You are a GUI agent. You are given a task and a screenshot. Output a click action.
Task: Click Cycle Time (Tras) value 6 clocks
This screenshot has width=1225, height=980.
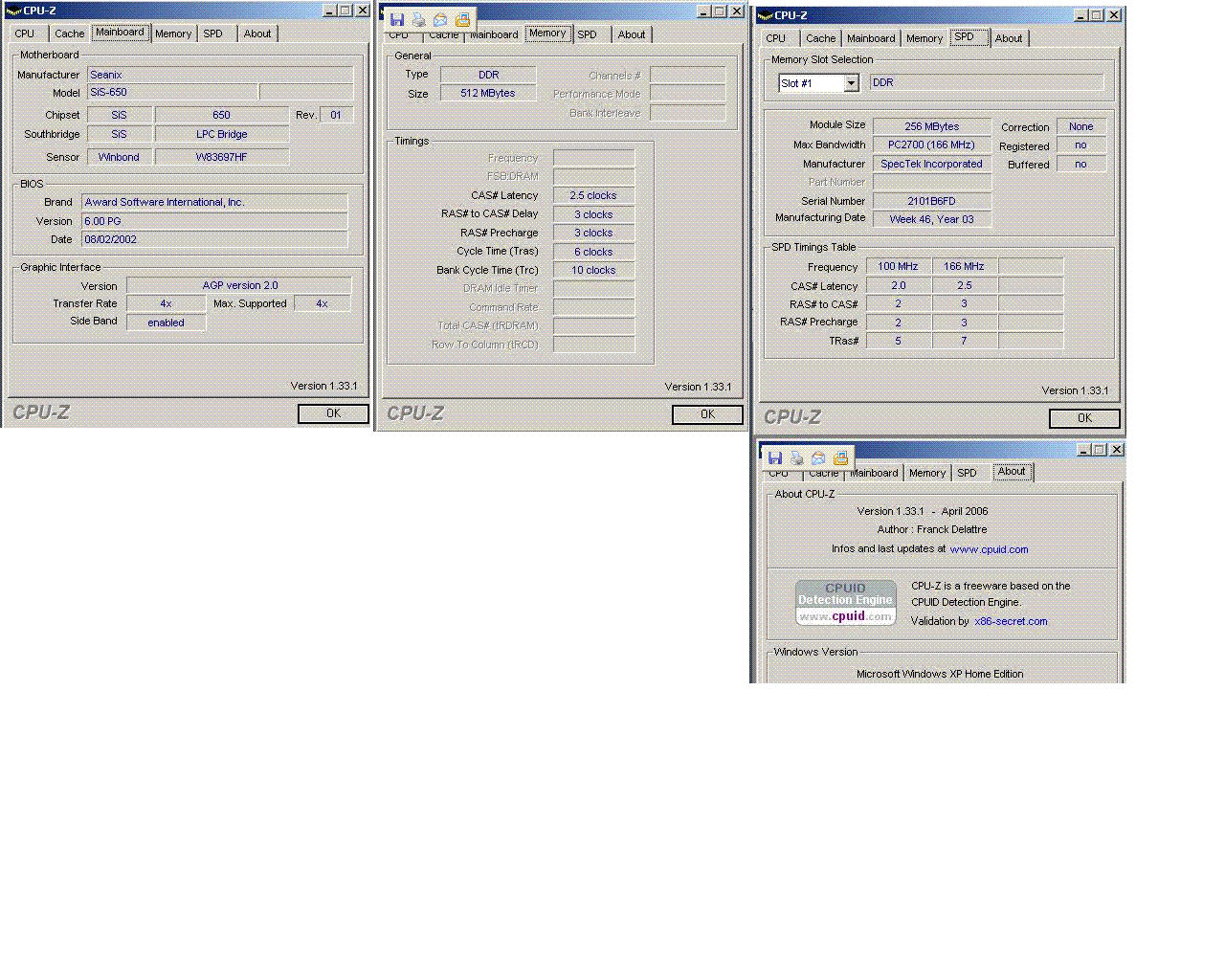[x=593, y=252]
